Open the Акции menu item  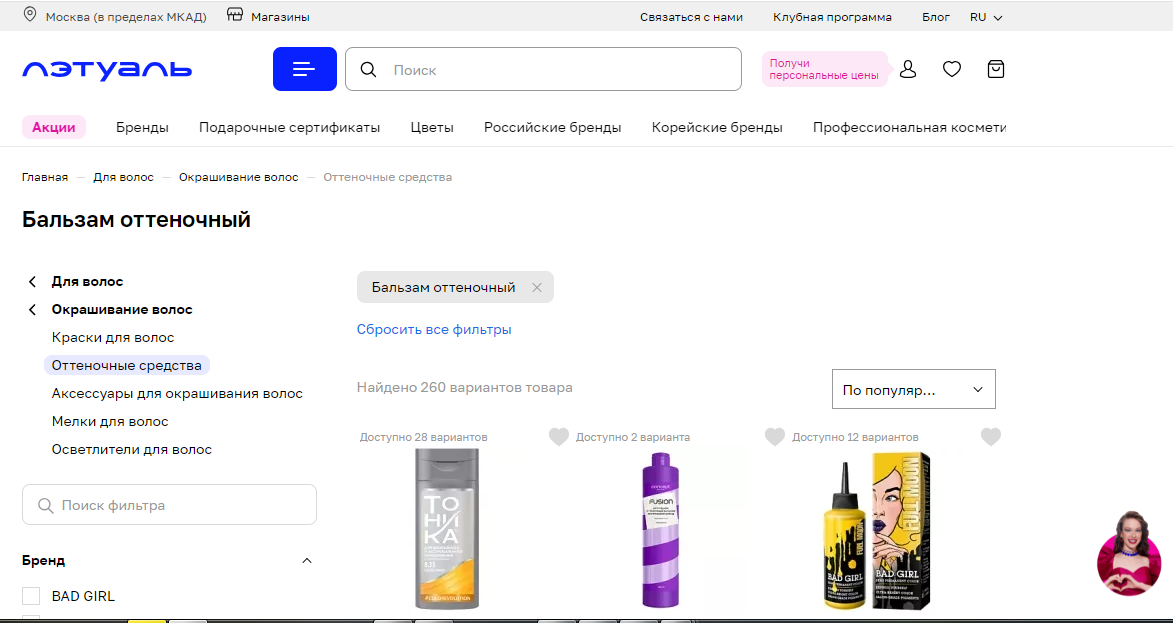(54, 127)
